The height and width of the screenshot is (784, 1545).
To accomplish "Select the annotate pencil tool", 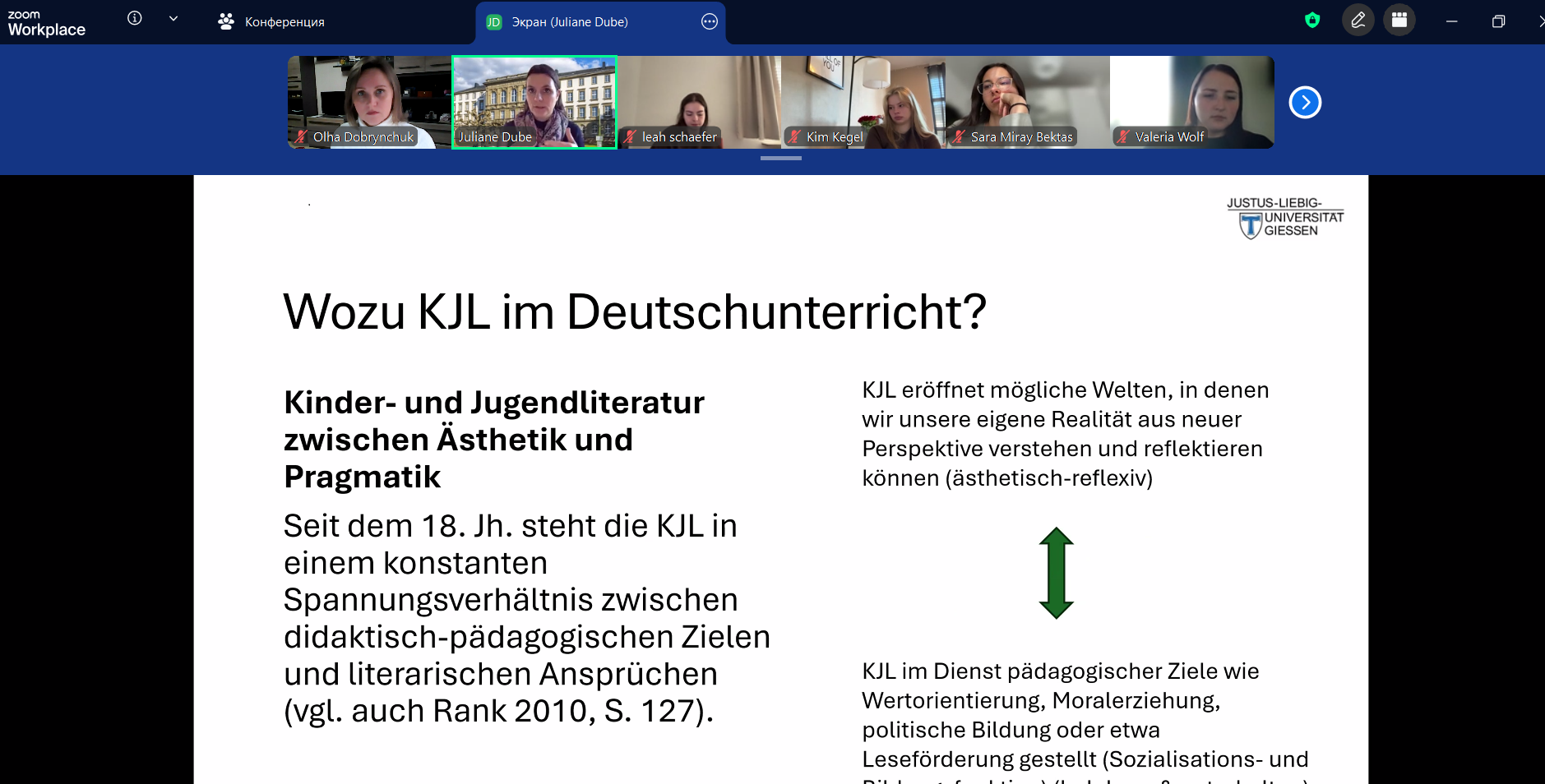I will [x=1358, y=21].
